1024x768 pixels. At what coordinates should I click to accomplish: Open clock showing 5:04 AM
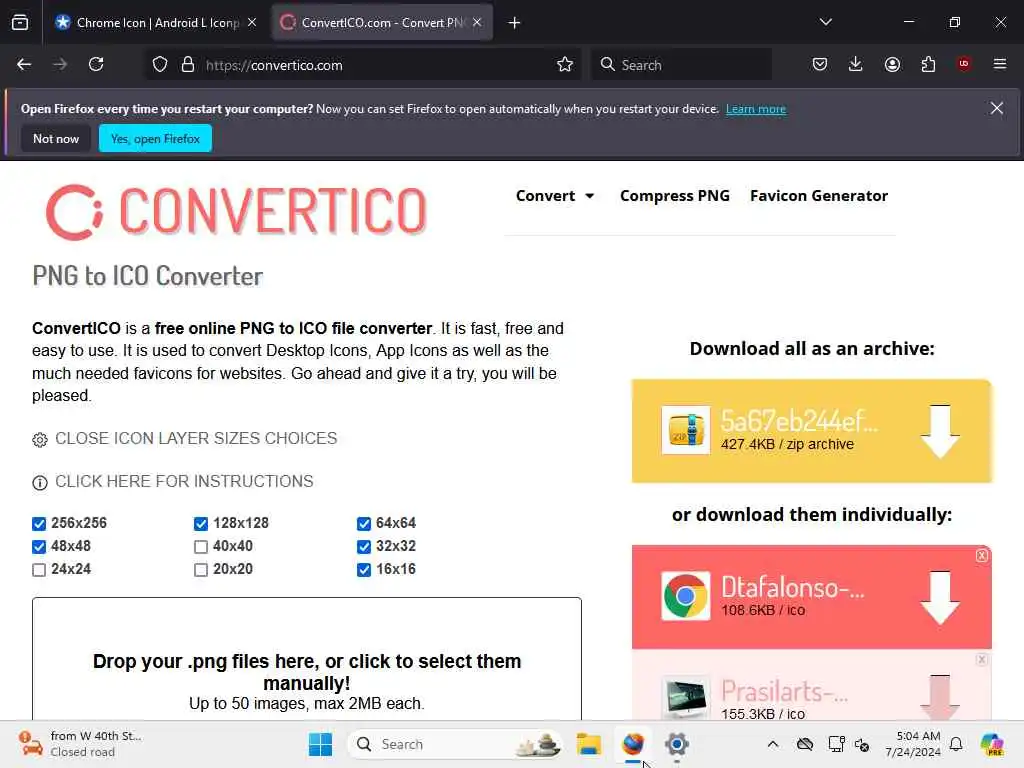[913, 744]
